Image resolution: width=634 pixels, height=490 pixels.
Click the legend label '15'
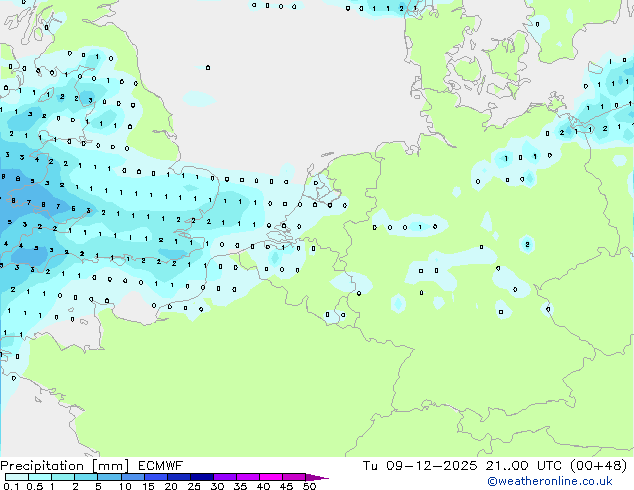[148, 486]
